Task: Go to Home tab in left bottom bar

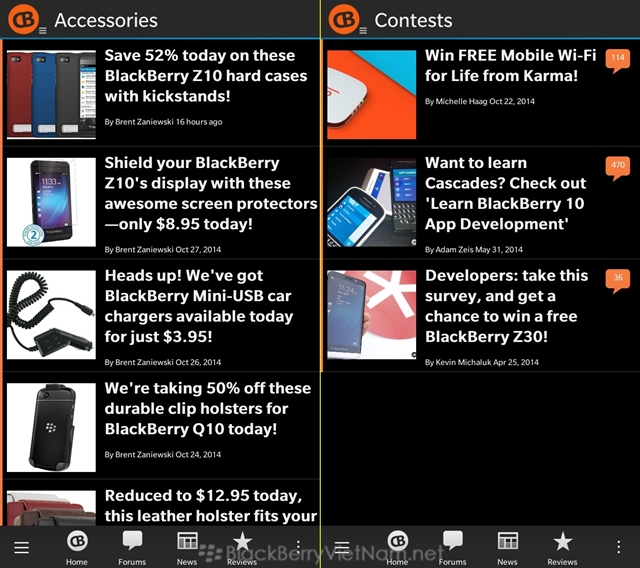Action: 77,548
